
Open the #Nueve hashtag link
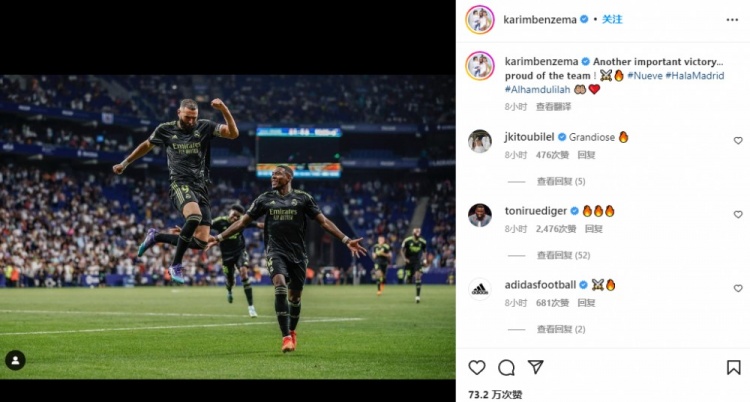click(x=645, y=76)
